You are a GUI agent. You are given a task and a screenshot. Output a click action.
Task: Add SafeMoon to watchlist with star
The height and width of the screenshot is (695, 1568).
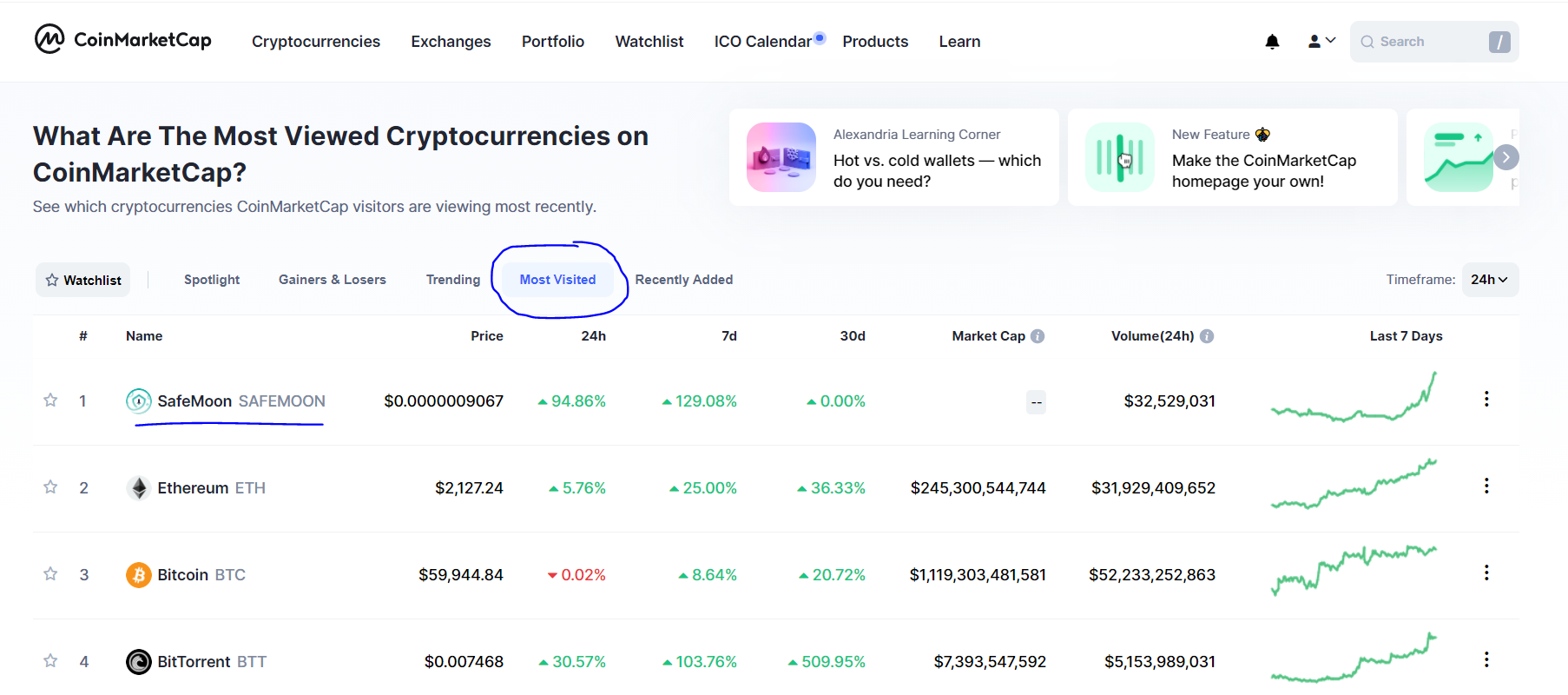50,400
